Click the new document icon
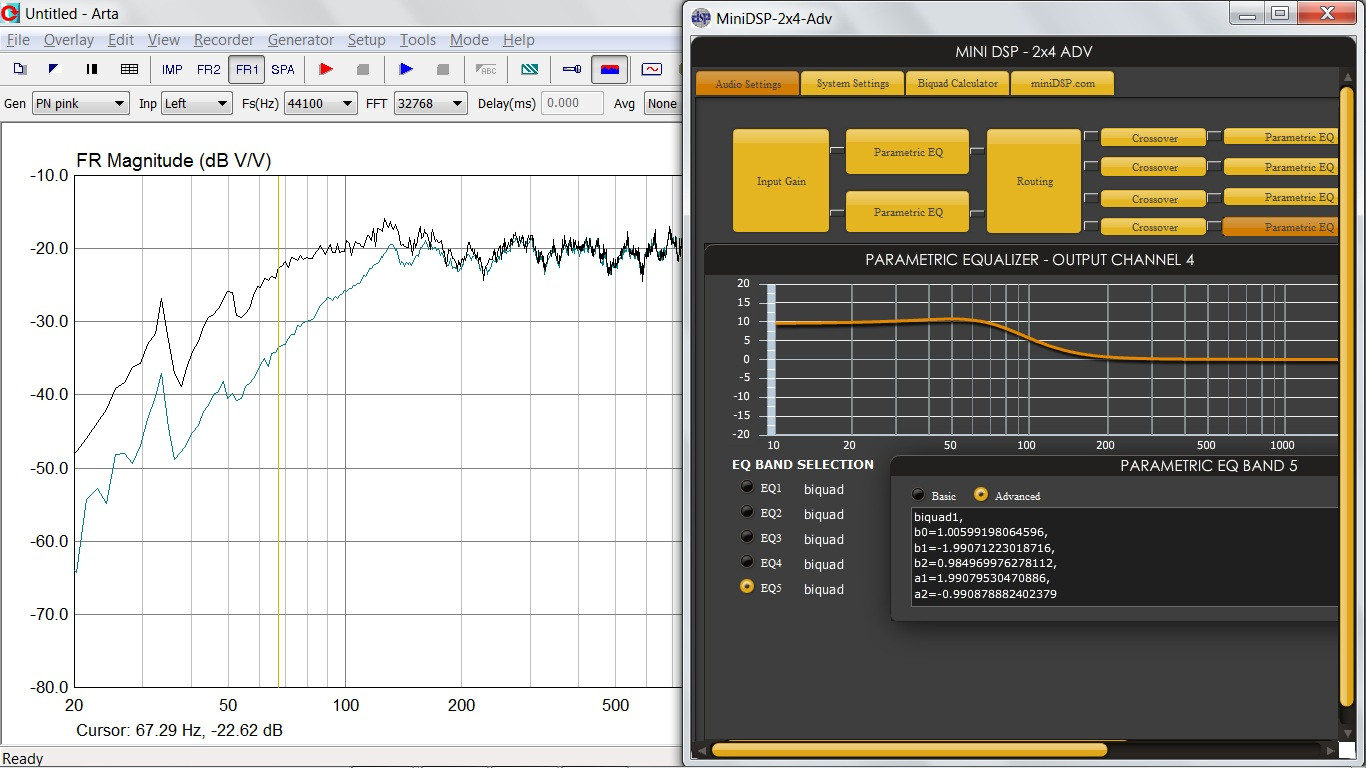The width and height of the screenshot is (1366, 768). (x=20, y=69)
